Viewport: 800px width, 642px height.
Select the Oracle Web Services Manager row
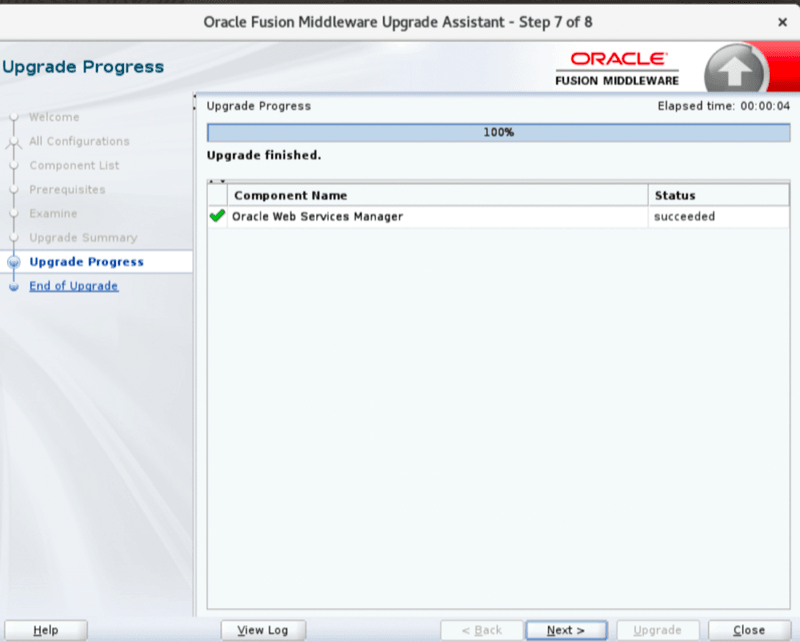[498, 216]
